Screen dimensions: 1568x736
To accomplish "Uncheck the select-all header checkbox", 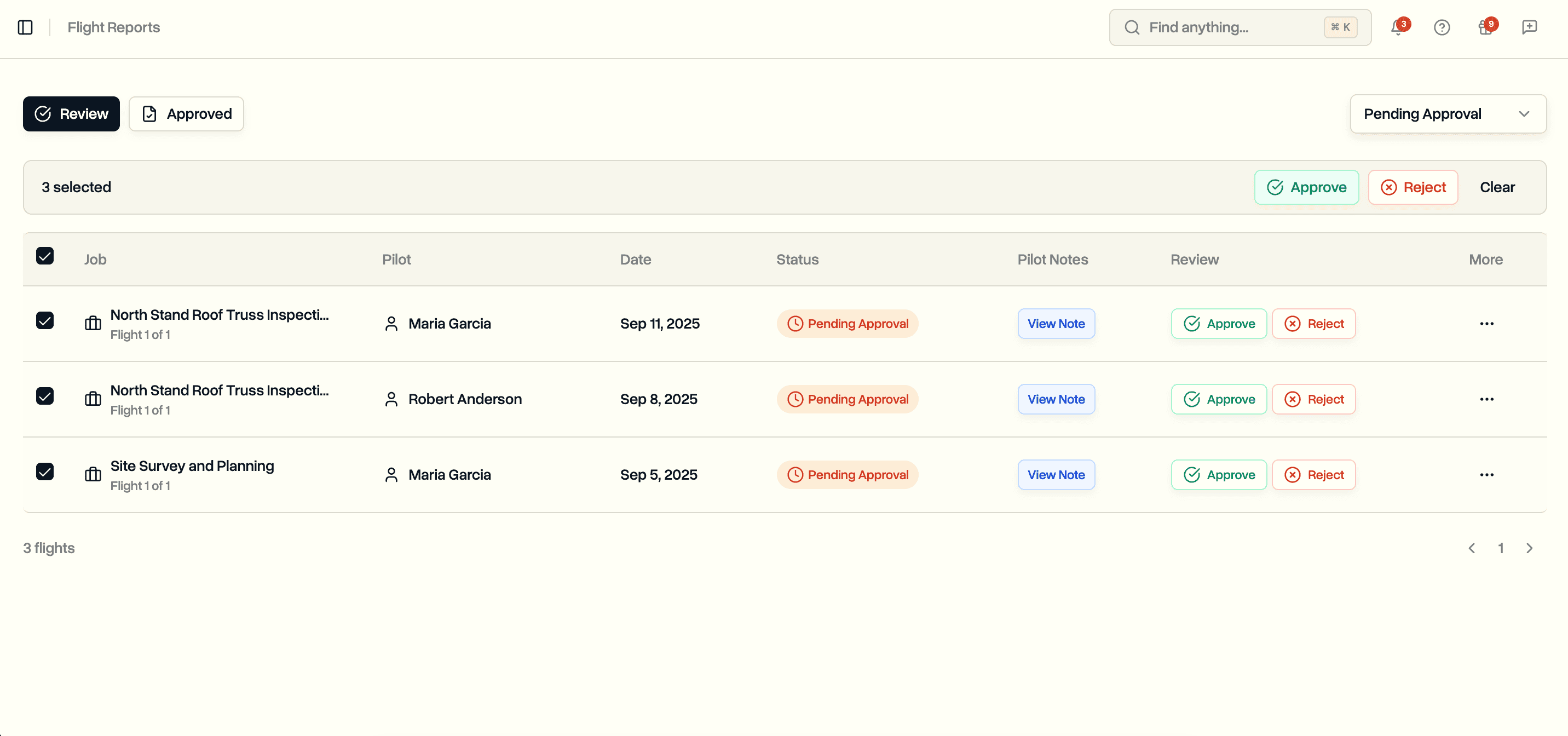I will pyautogui.click(x=44, y=256).
